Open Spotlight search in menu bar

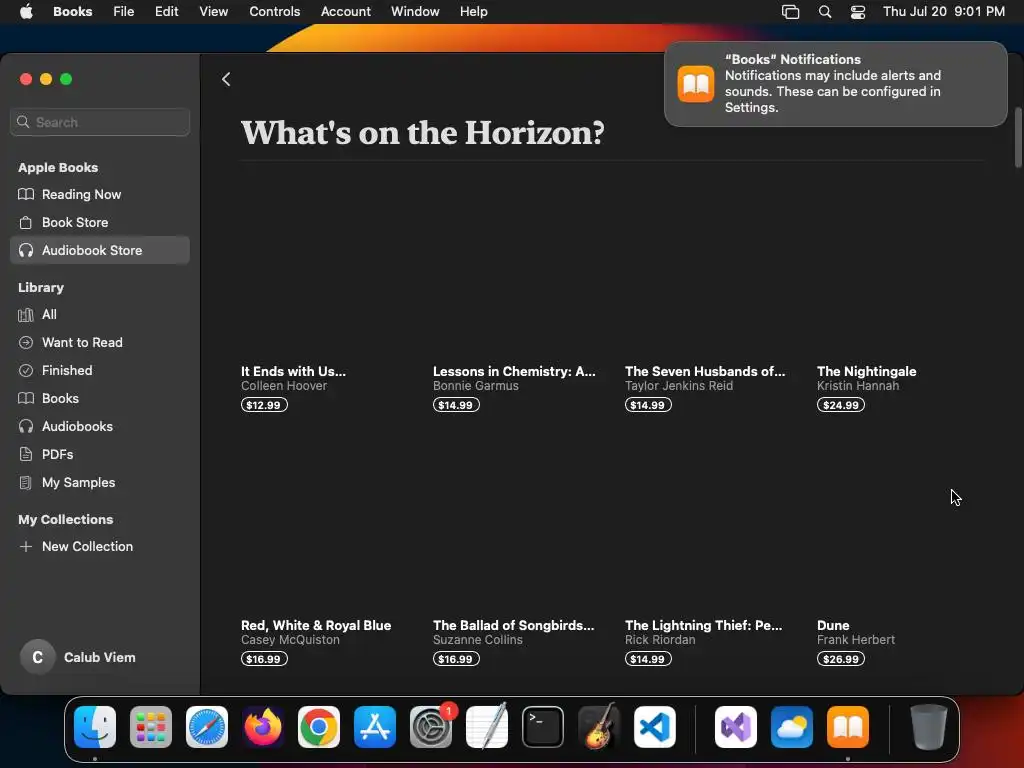click(x=825, y=12)
